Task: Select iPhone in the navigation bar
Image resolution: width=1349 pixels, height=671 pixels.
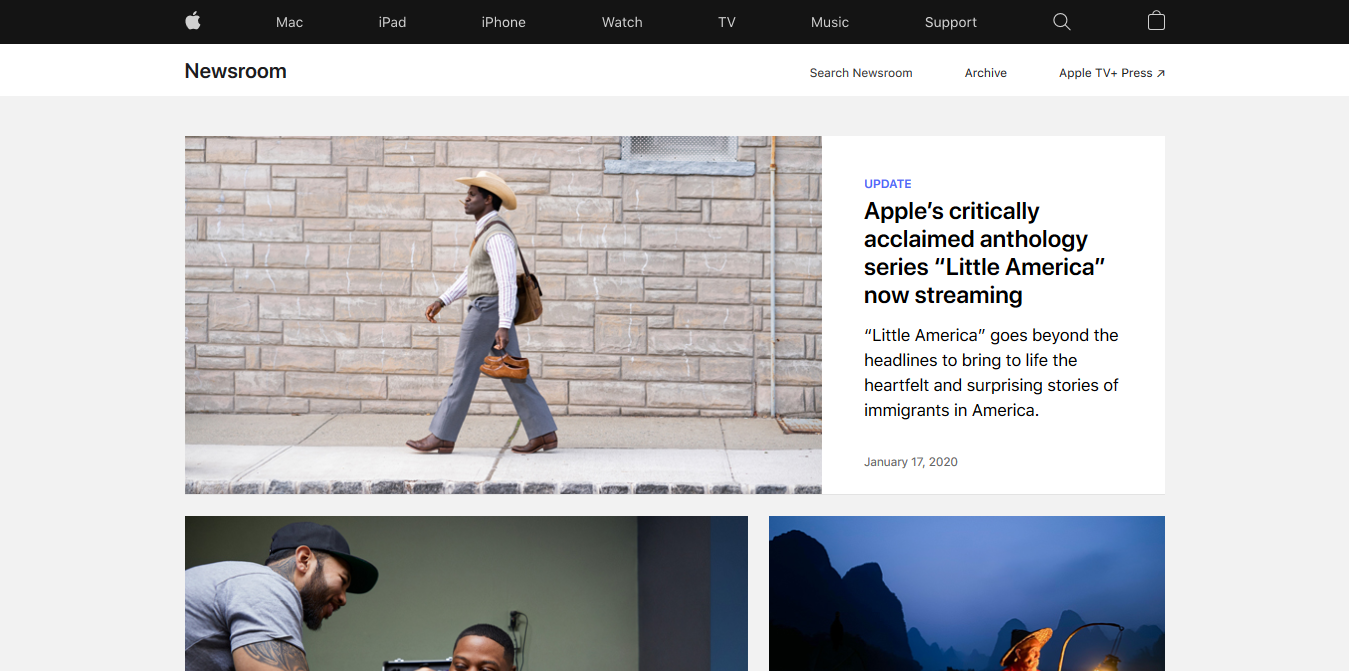Action: coord(503,22)
